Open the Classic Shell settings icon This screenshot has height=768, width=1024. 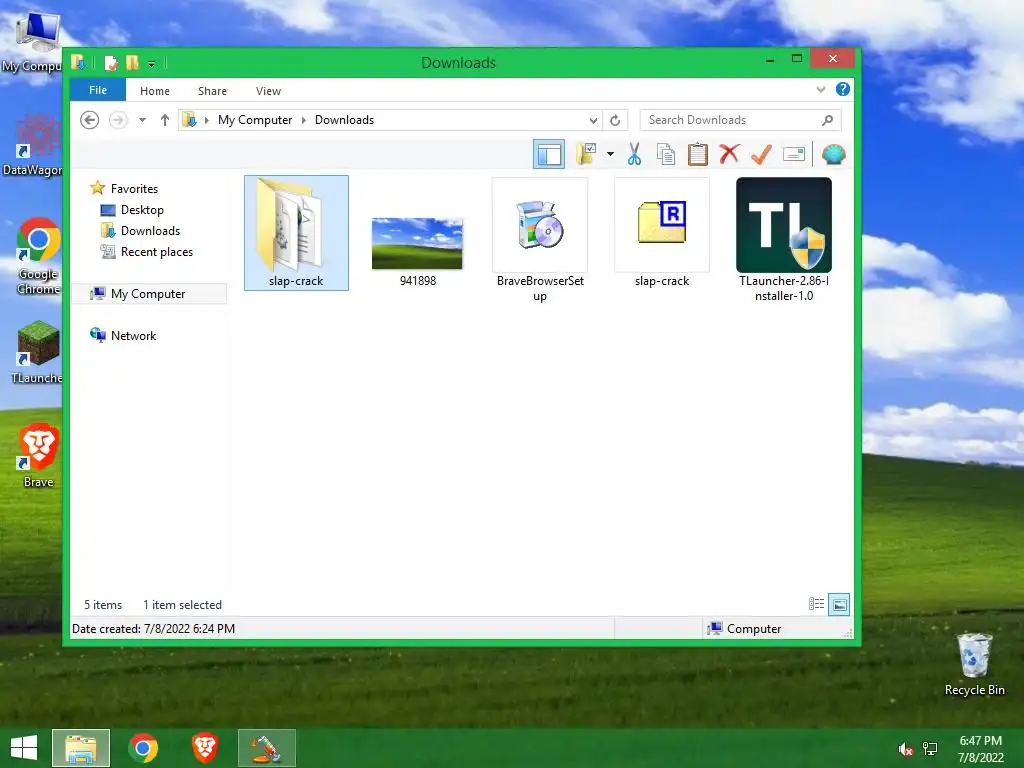coord(833,155)
